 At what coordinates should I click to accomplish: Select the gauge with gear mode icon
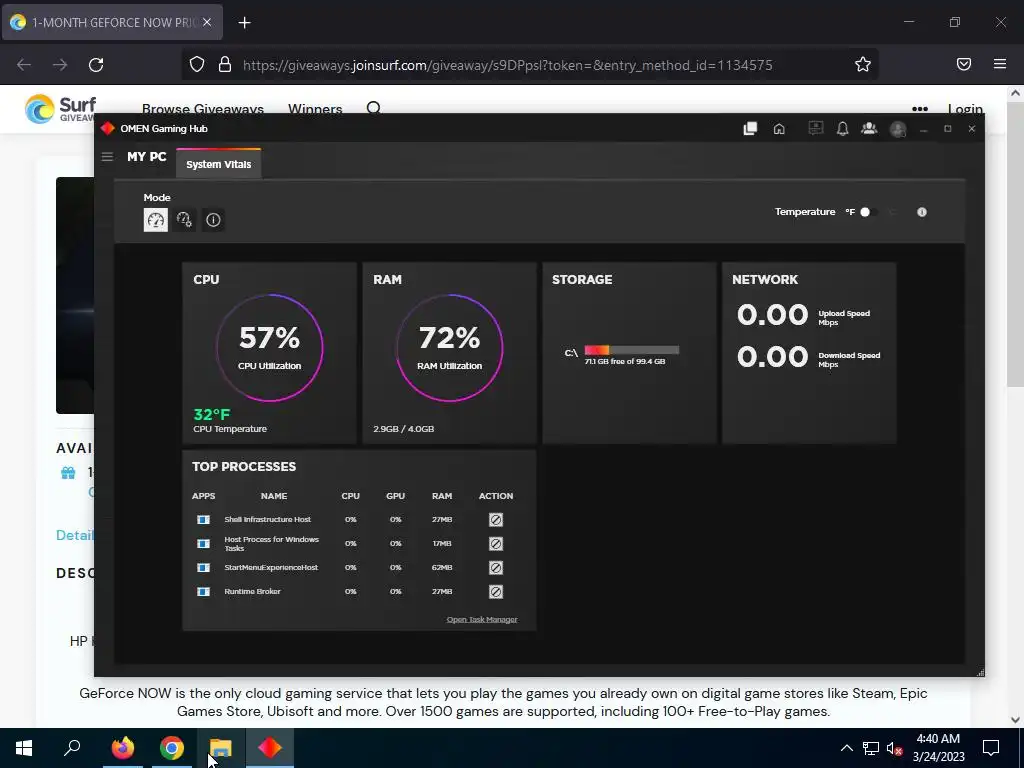click(x=184, y=220)
